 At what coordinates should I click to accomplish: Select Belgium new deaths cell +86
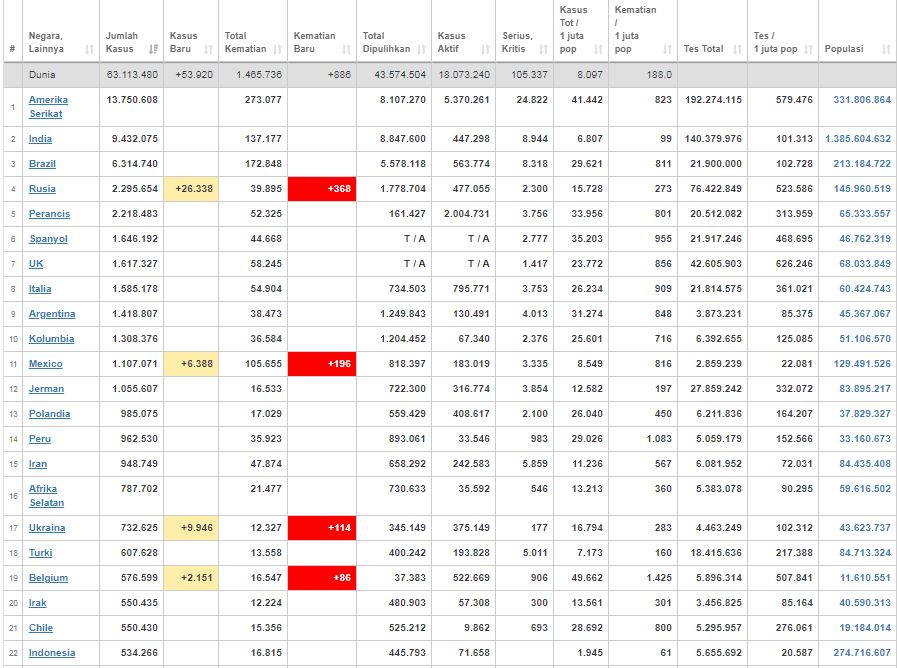coord(322,578)
